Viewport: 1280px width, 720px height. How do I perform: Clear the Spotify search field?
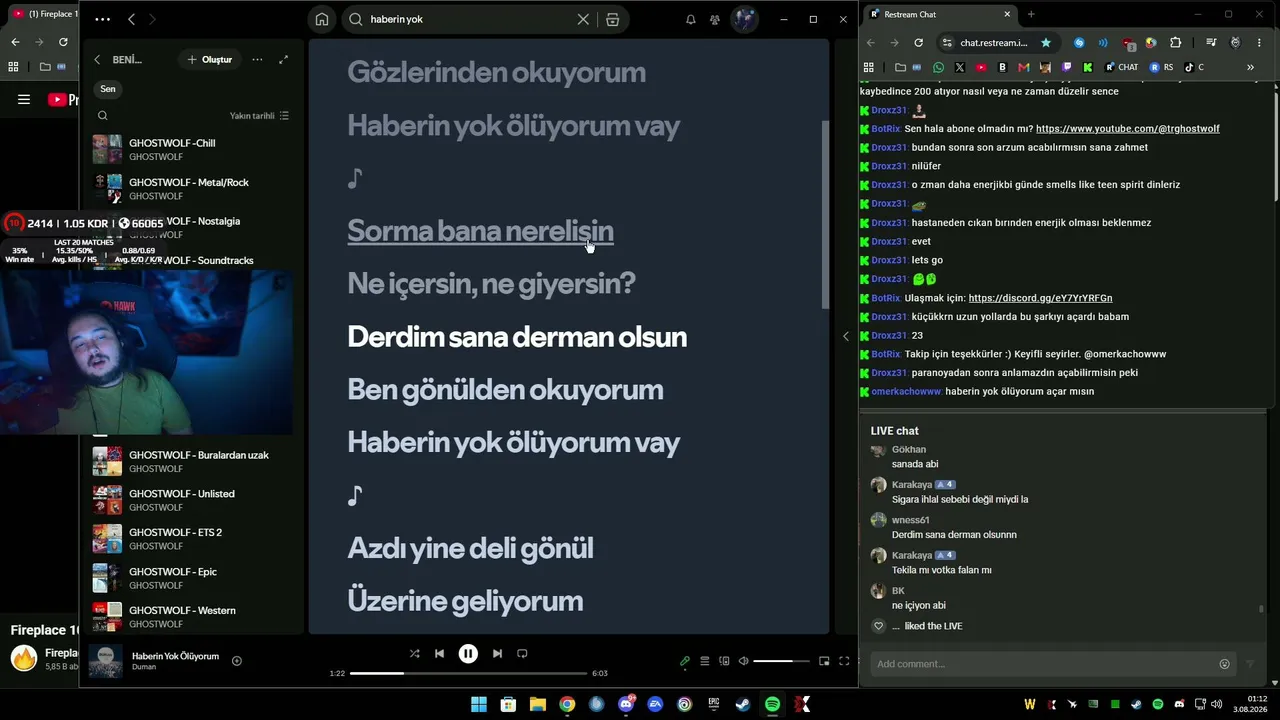pyautogui.click(x=583, y=19)
